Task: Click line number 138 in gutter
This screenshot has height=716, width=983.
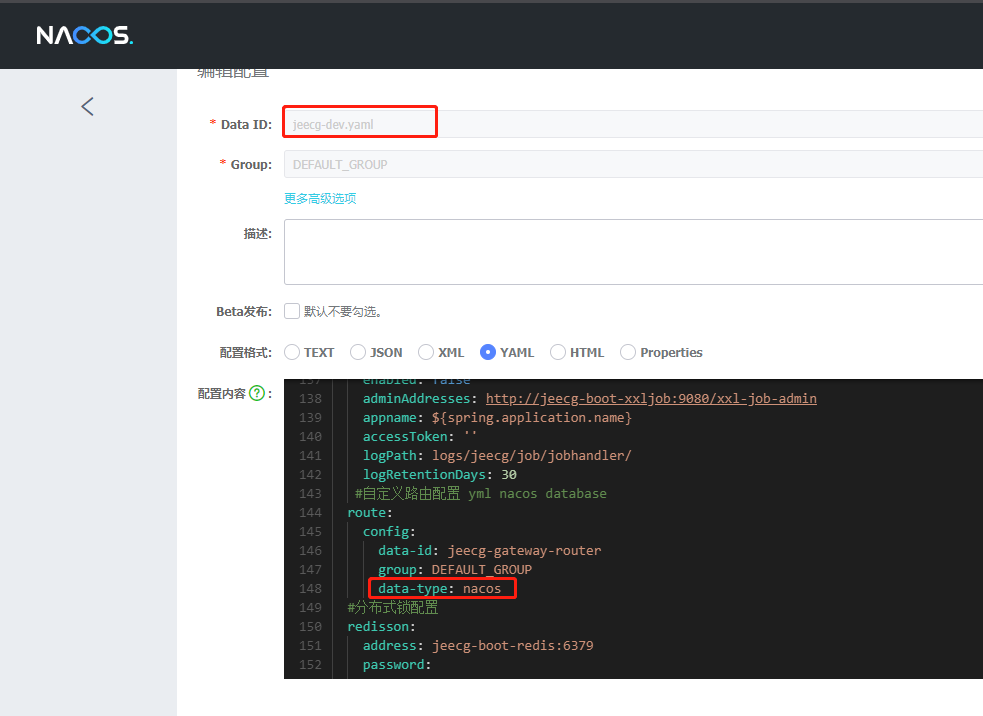Action: (310, 399)
